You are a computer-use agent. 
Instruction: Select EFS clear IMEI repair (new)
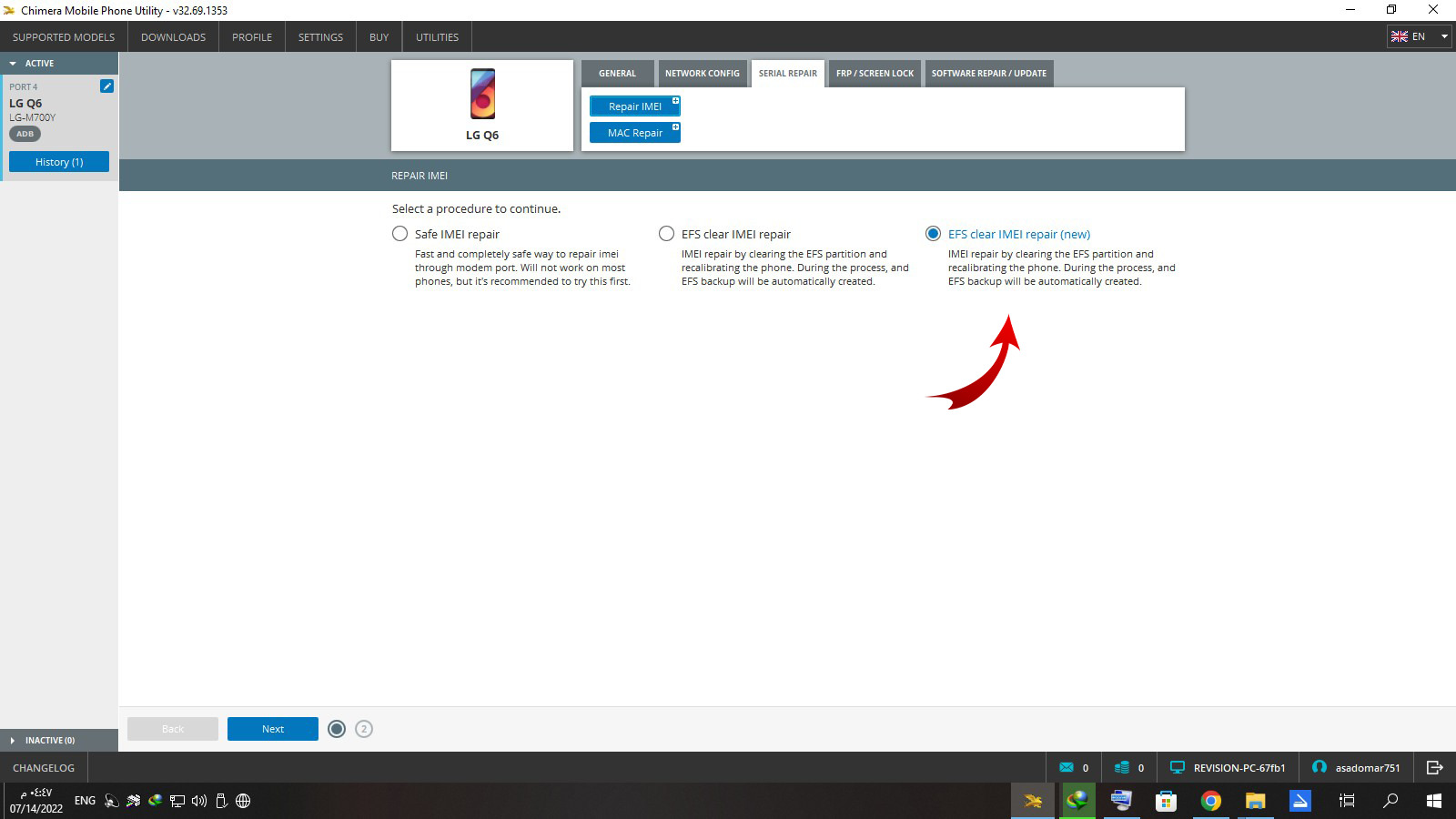coord(933,234)
